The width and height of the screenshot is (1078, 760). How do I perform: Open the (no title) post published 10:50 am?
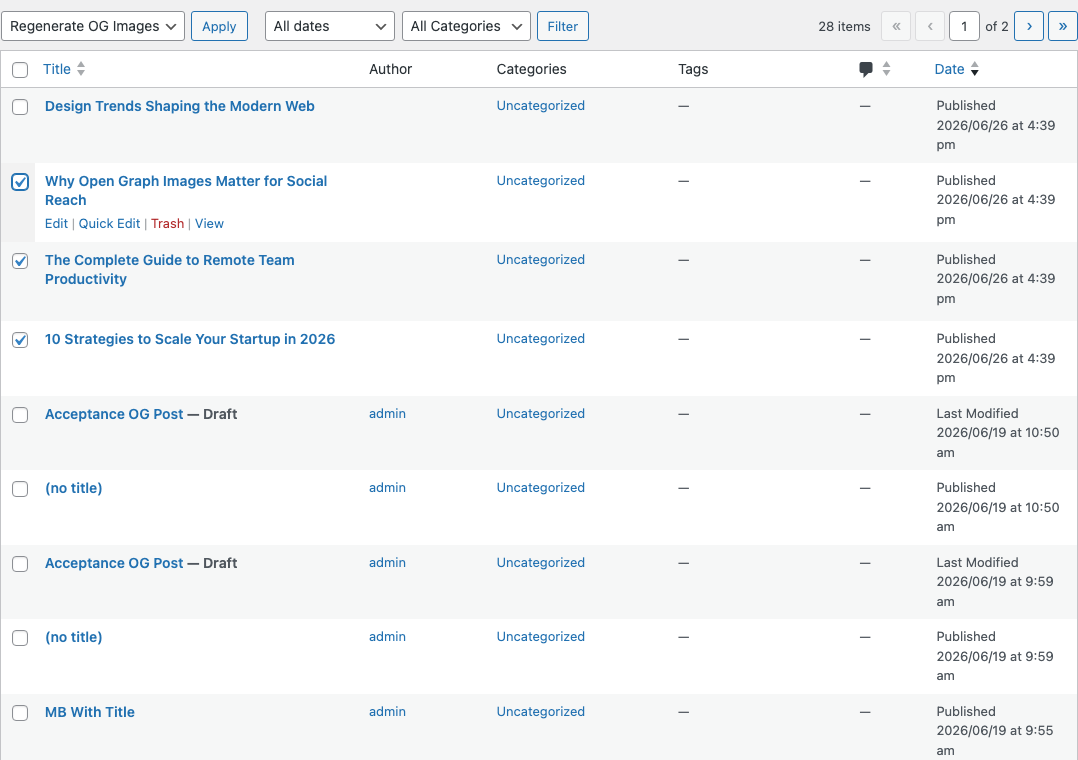[x=74, y=488]
